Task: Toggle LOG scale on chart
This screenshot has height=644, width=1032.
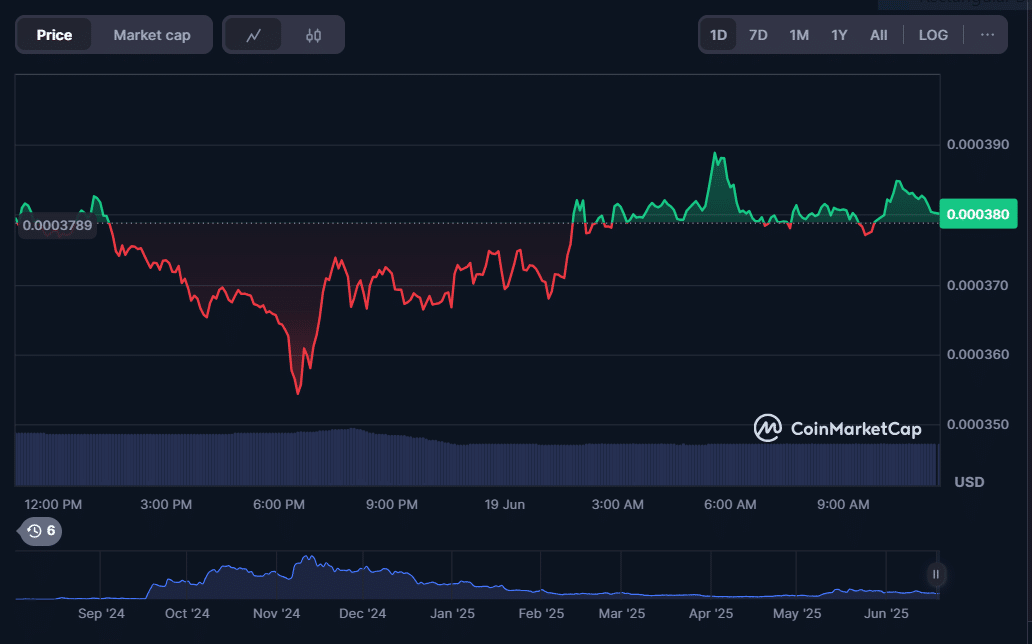Action: [x=933, y=35]
